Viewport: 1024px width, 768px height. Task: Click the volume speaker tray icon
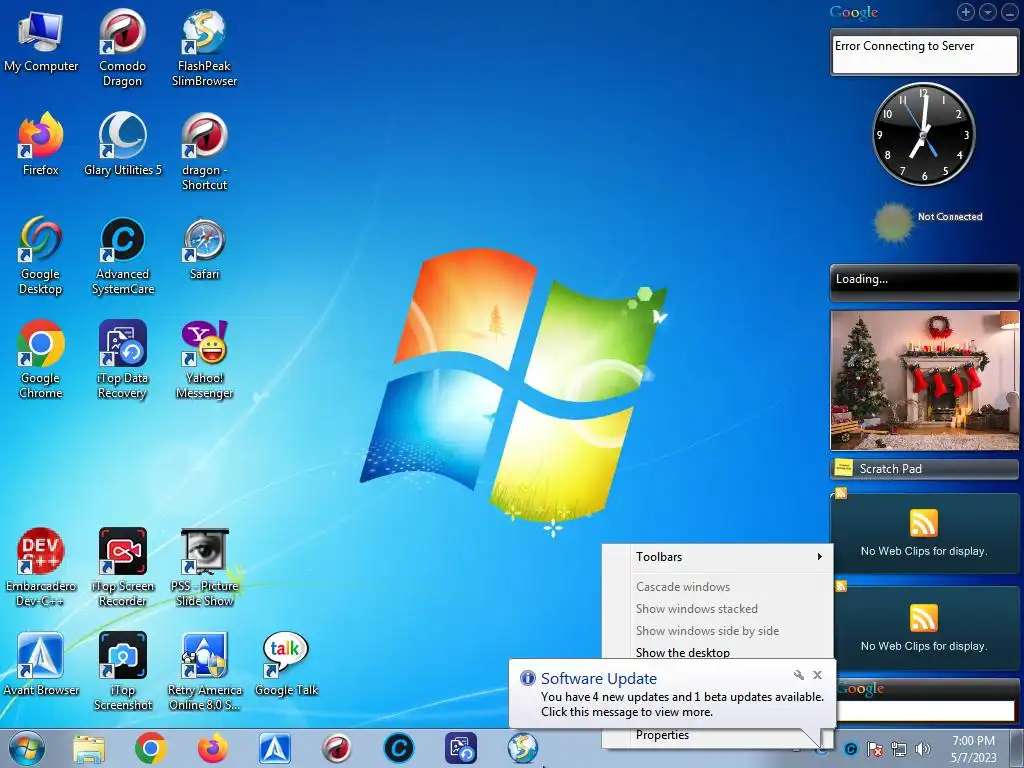923,749
